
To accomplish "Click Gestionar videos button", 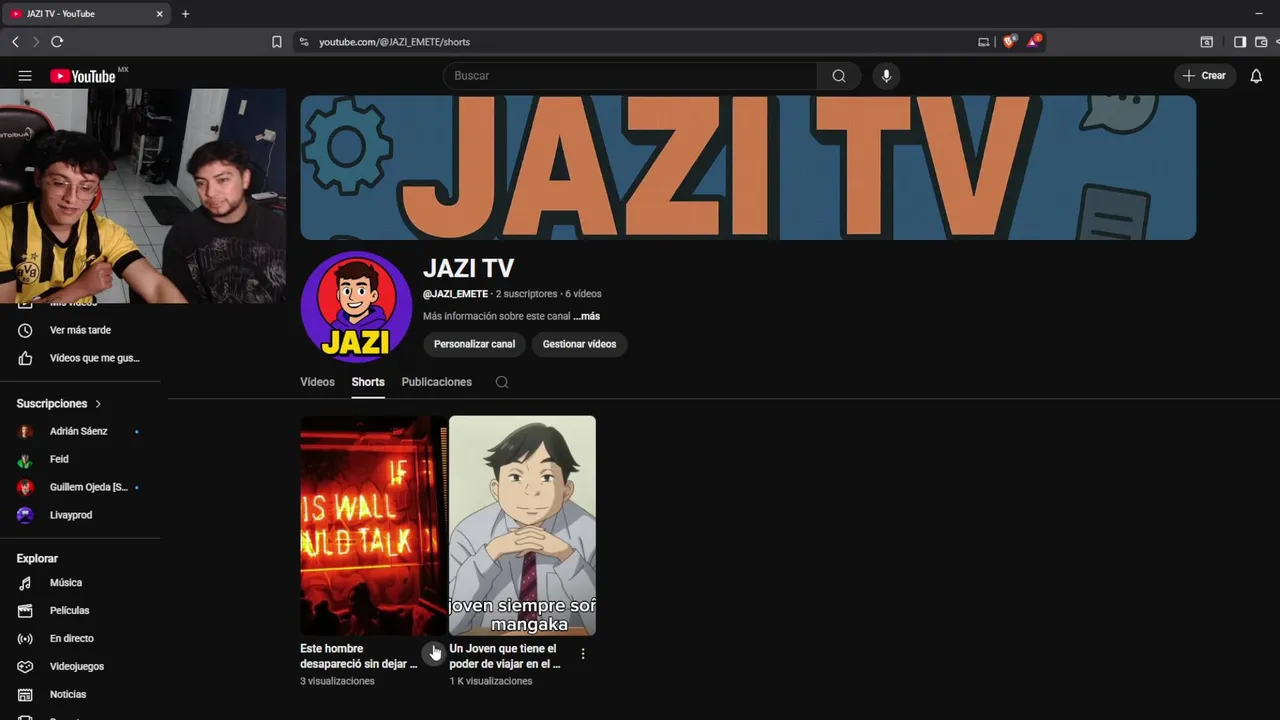I will point(579,344).
